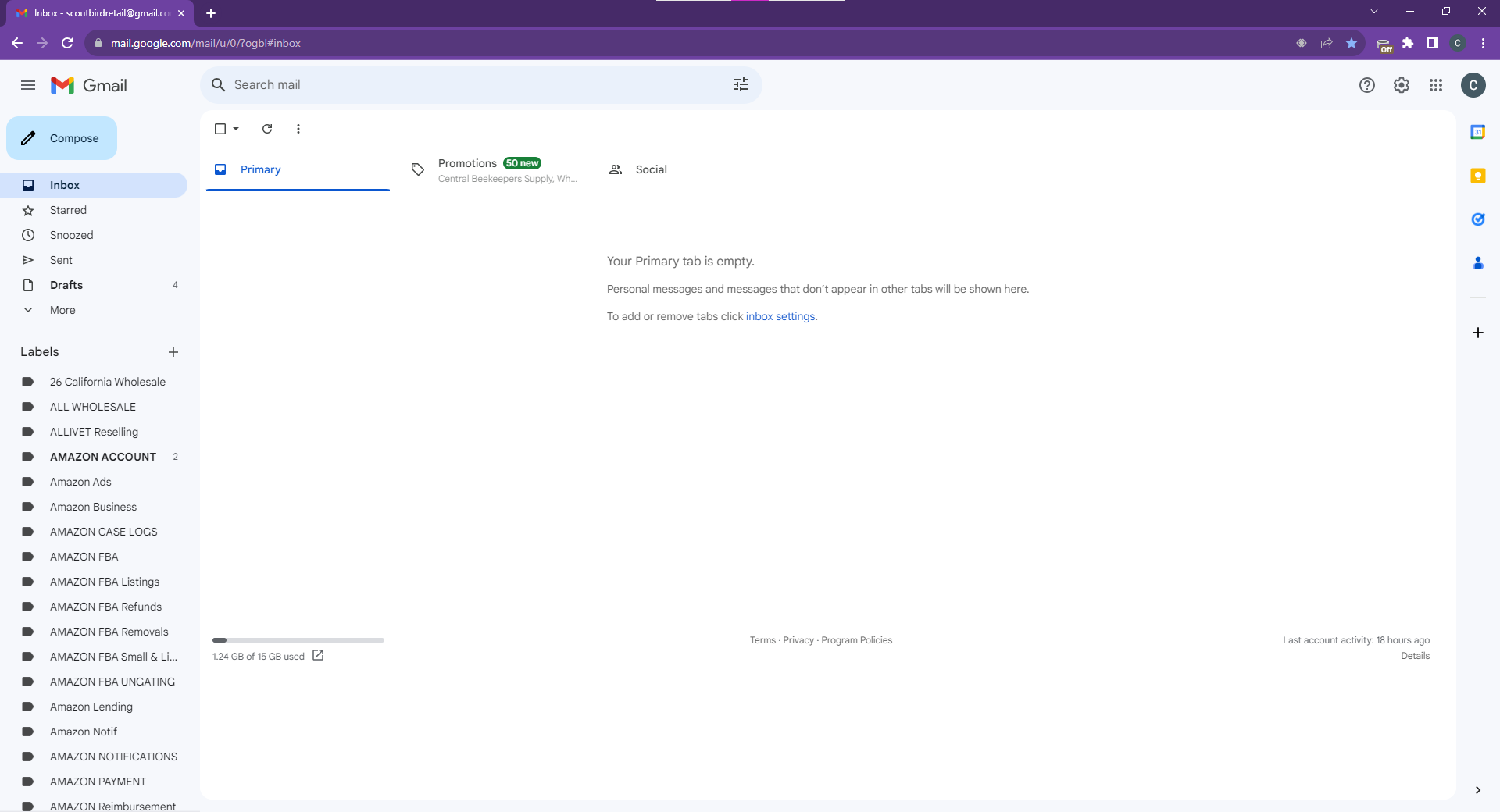Image resolution: width=1500 pixels, height=812 pixels.
Task: Expand the select checkbox dropdown arrow
Action: tap(236, 129)
